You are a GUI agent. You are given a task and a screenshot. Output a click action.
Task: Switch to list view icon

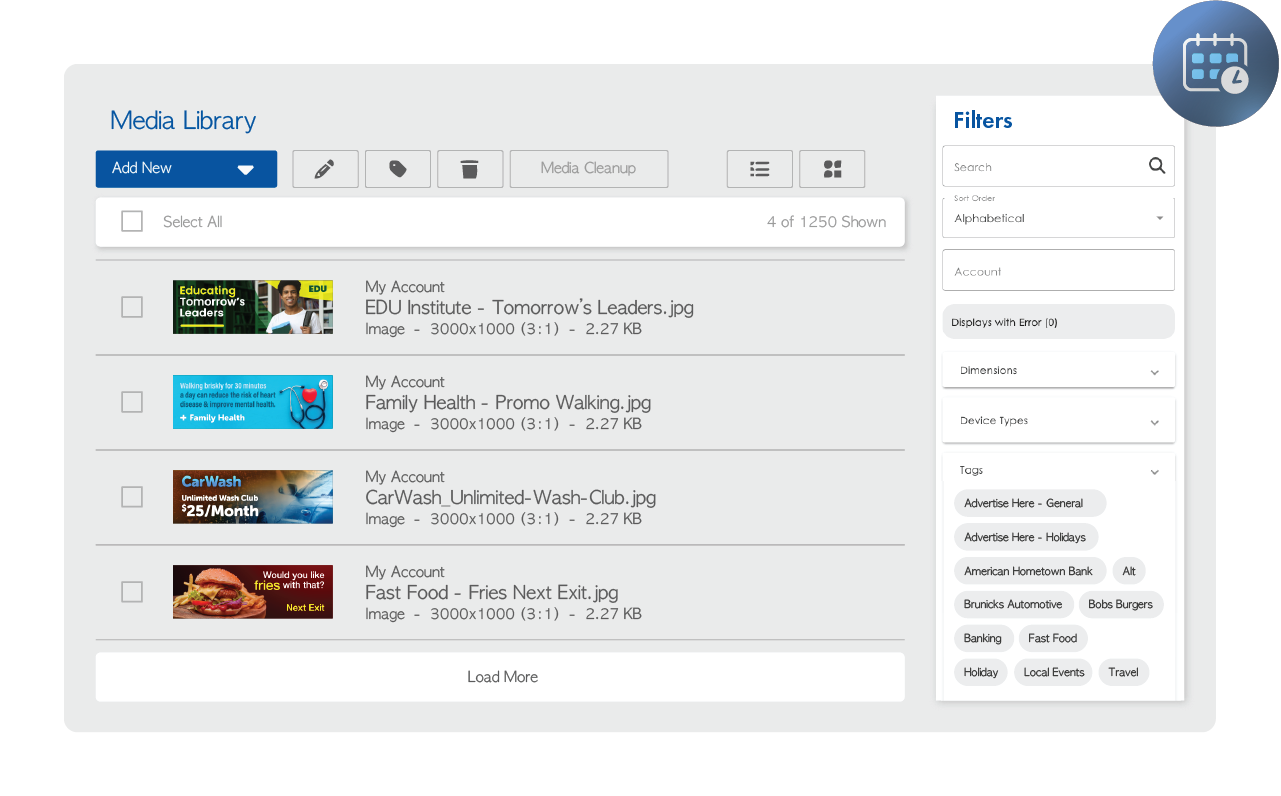click(759, 169)
